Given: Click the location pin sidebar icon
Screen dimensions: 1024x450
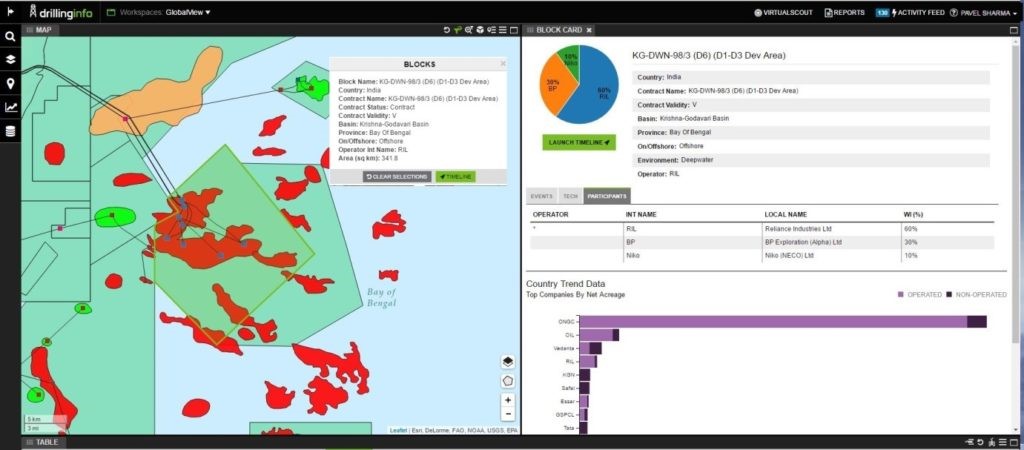Looking at the screenshot, I should coord(10,84).
